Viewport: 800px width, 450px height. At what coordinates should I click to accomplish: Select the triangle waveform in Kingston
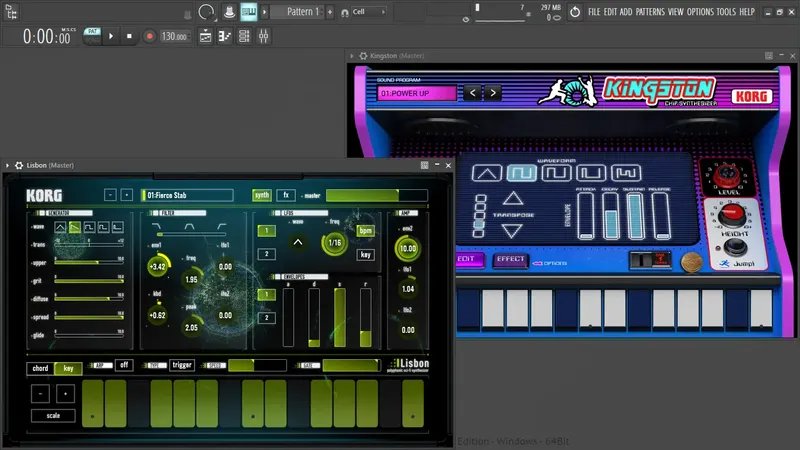click(486, 173)
